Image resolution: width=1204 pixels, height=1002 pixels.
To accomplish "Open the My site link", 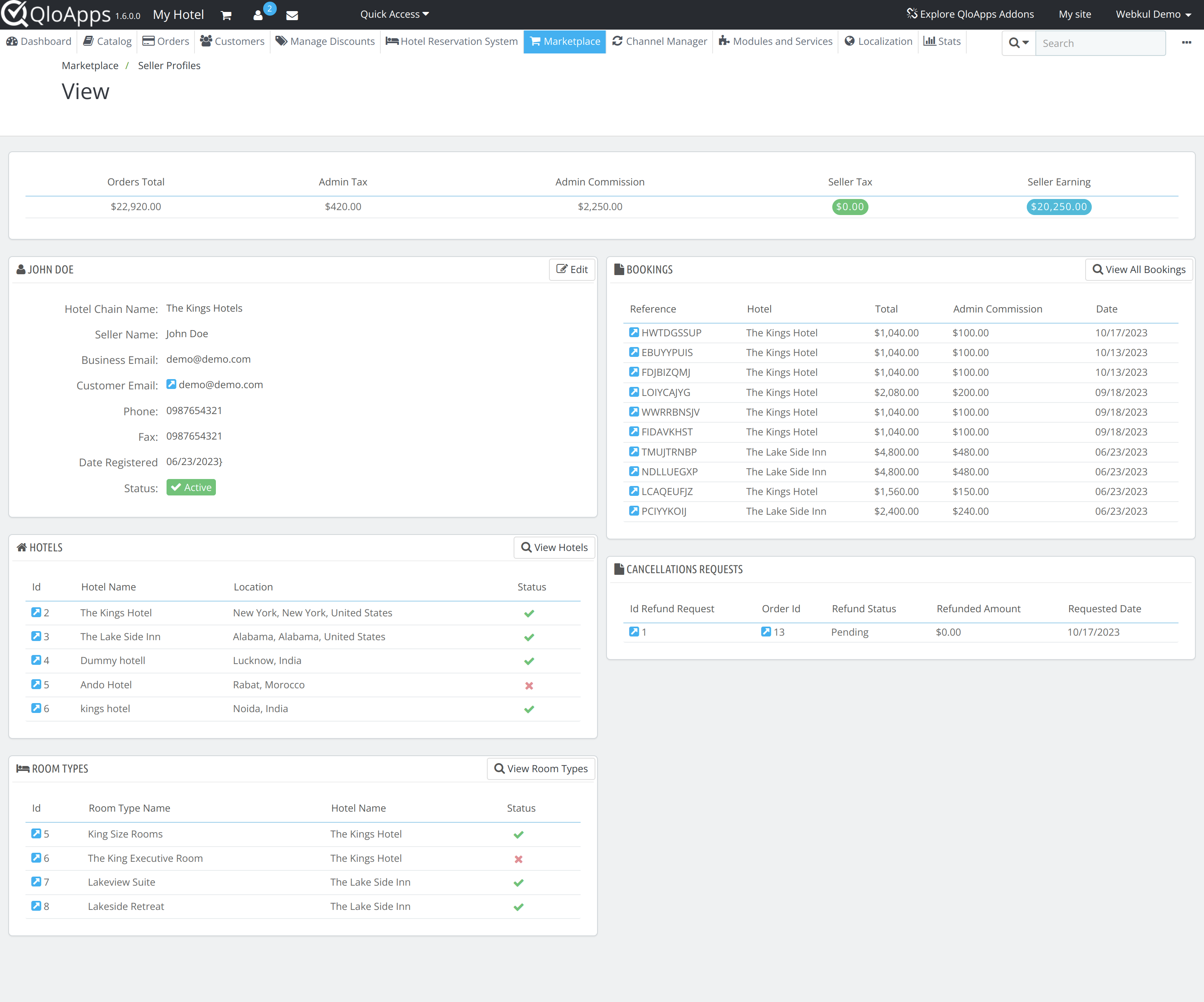I will [x=1074, y=14].
